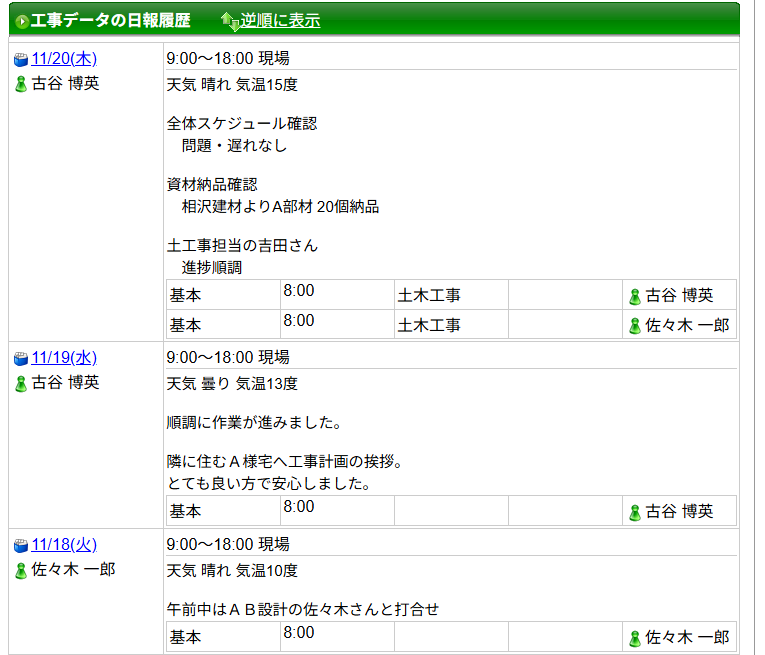The height and width of the screenshot is (655, 765).
Task: Click the reverse-order arrows icon beside 逆順に表示
Action: [229, 21]
